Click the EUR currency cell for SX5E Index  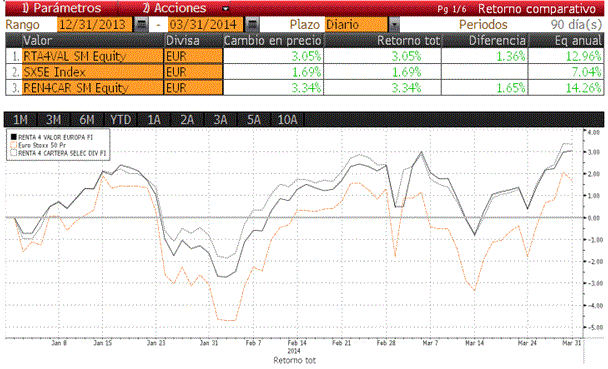click(193, 72)
